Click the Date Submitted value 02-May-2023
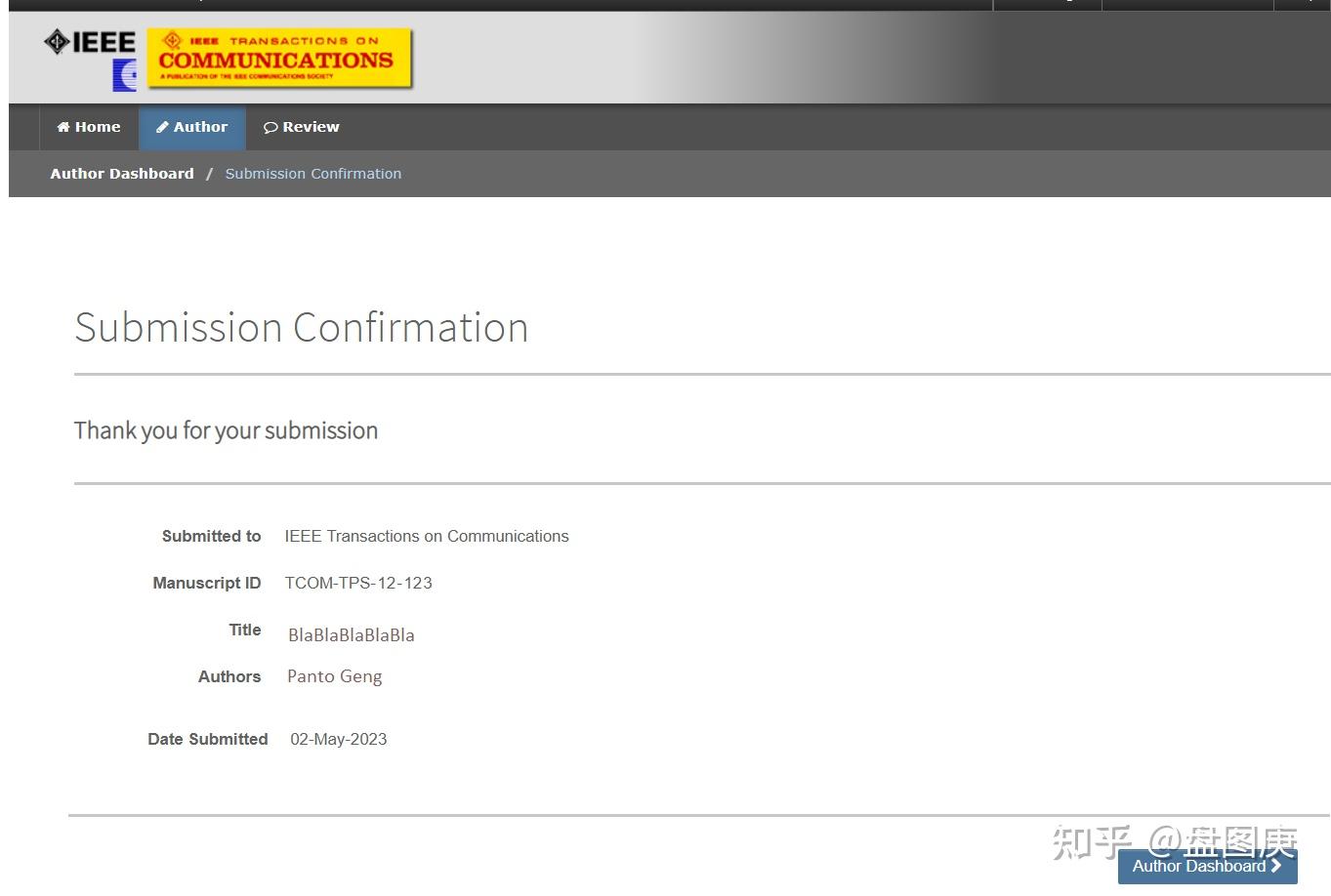1331x896 pixels. [338, 739]
